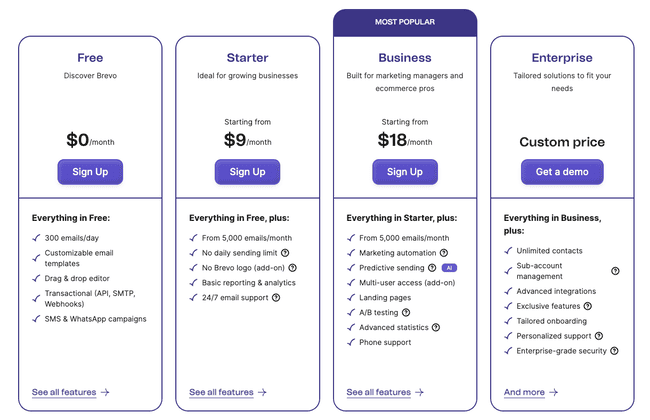Click Get a demo for Enterprise
The image size is (650, 420).
562,172
